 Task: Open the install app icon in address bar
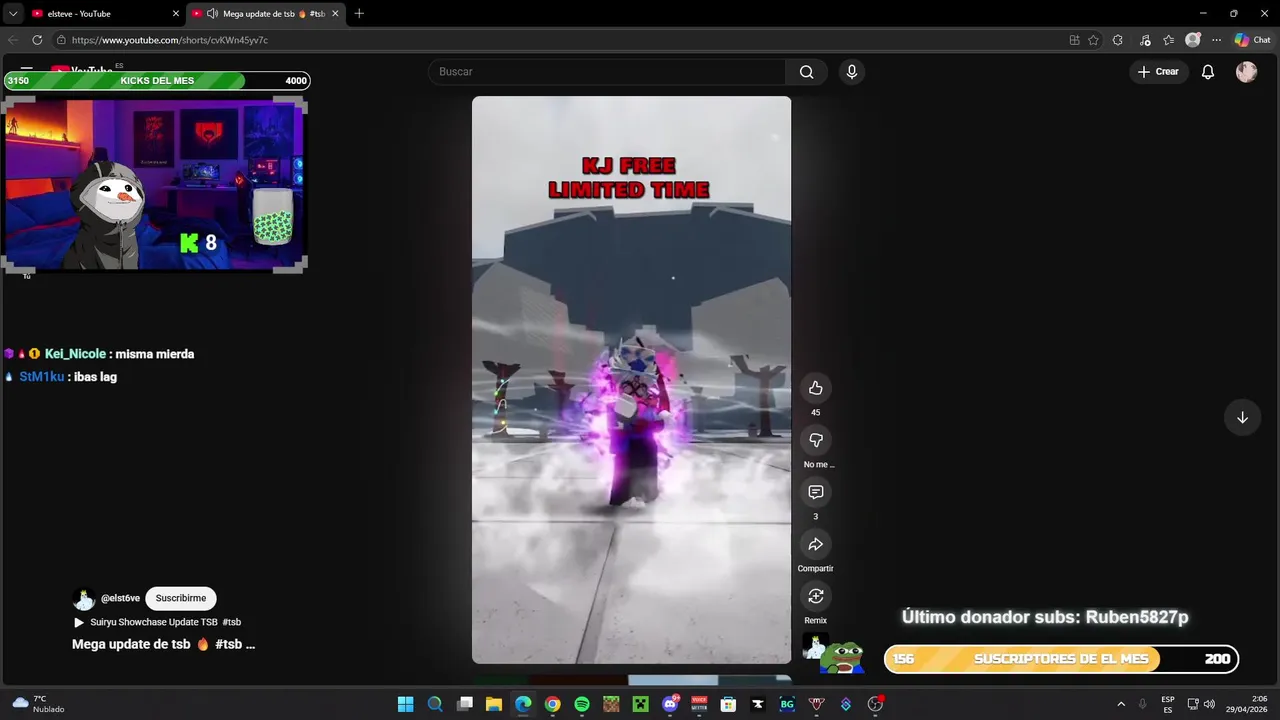[x=1074, y=40]
